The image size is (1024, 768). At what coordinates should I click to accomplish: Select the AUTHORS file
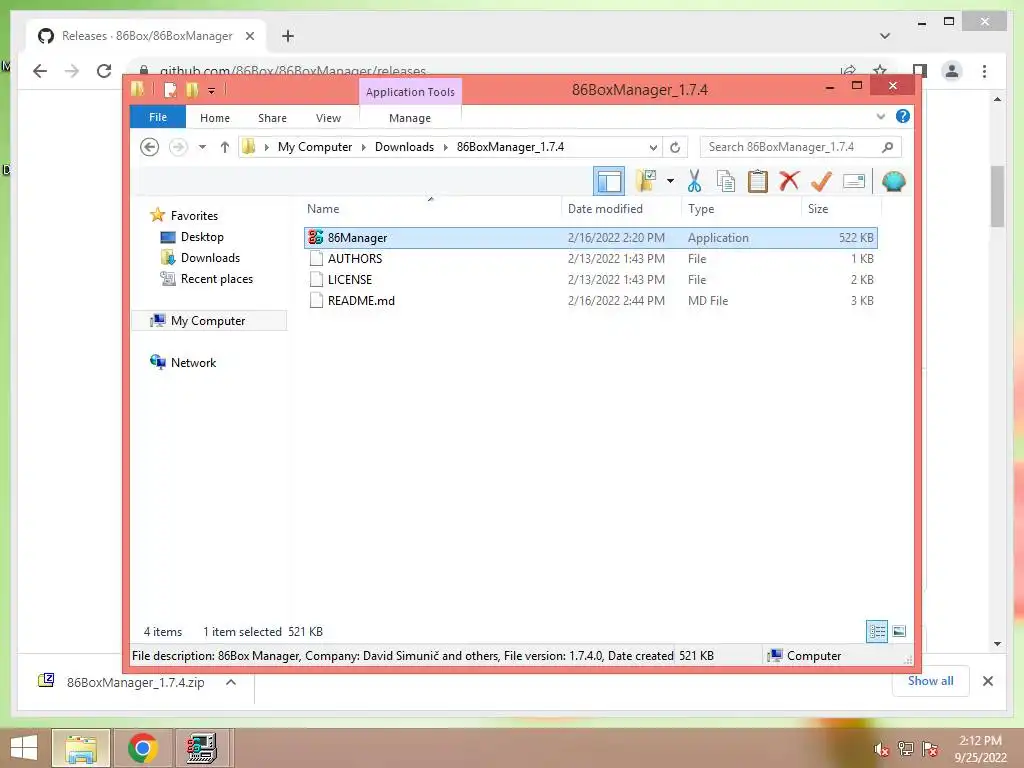(x=590, y=259)
